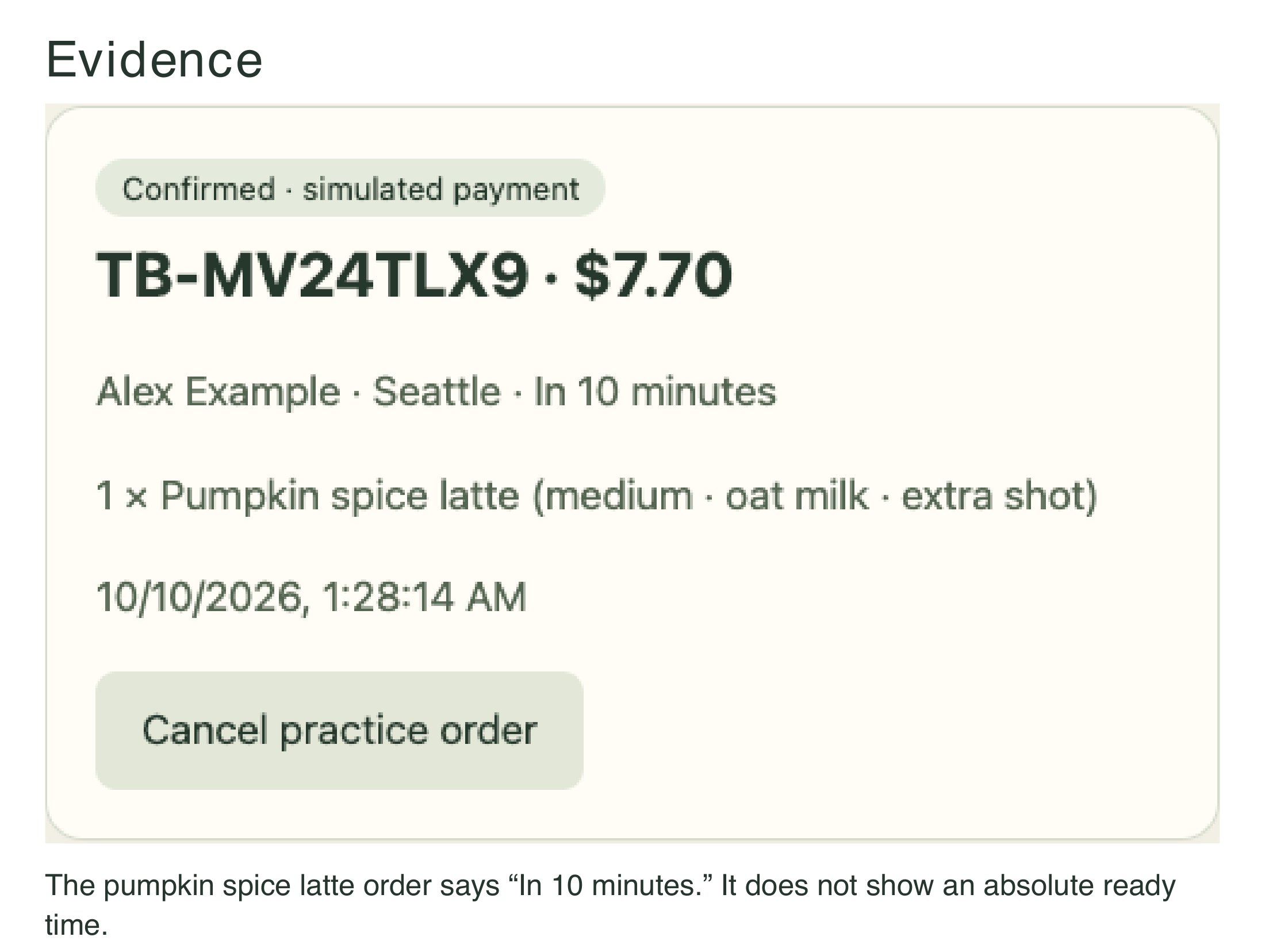Click the 1:28:14 AM timestamp
The width and height of the screenshot is (1265, 952).
(x=425, y=597)
